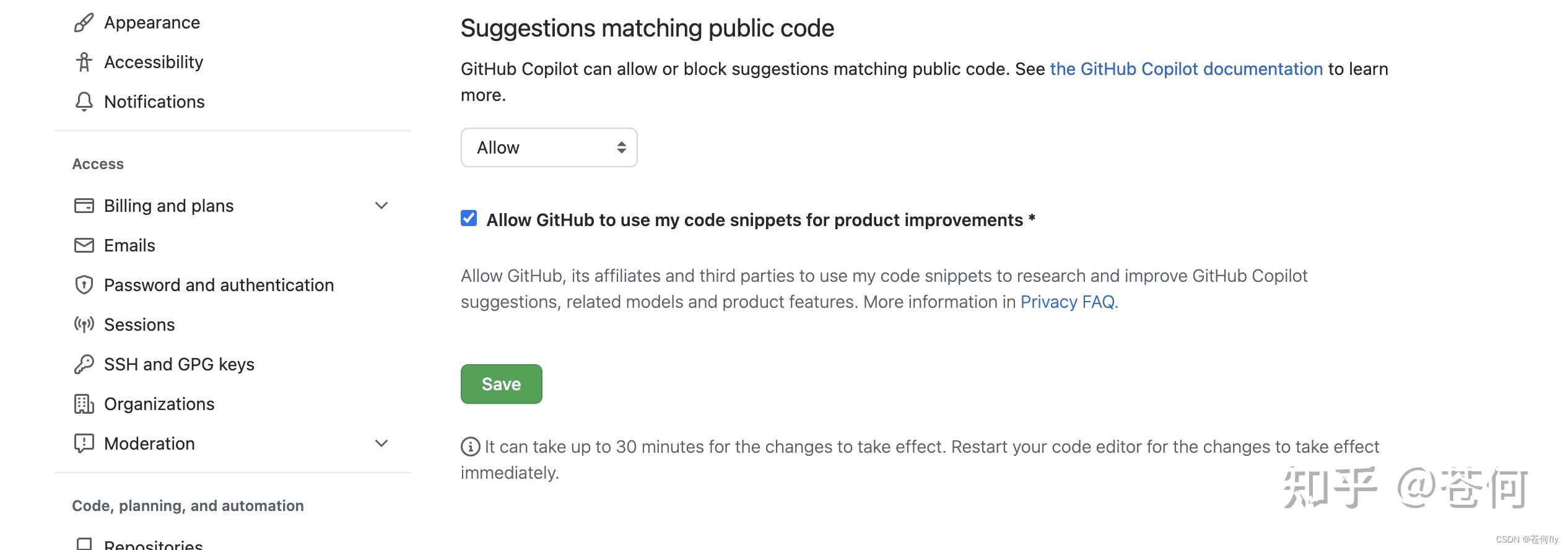Open the Allow suggestions dropdown
The image size is (1568, 550).
point(549,147)
